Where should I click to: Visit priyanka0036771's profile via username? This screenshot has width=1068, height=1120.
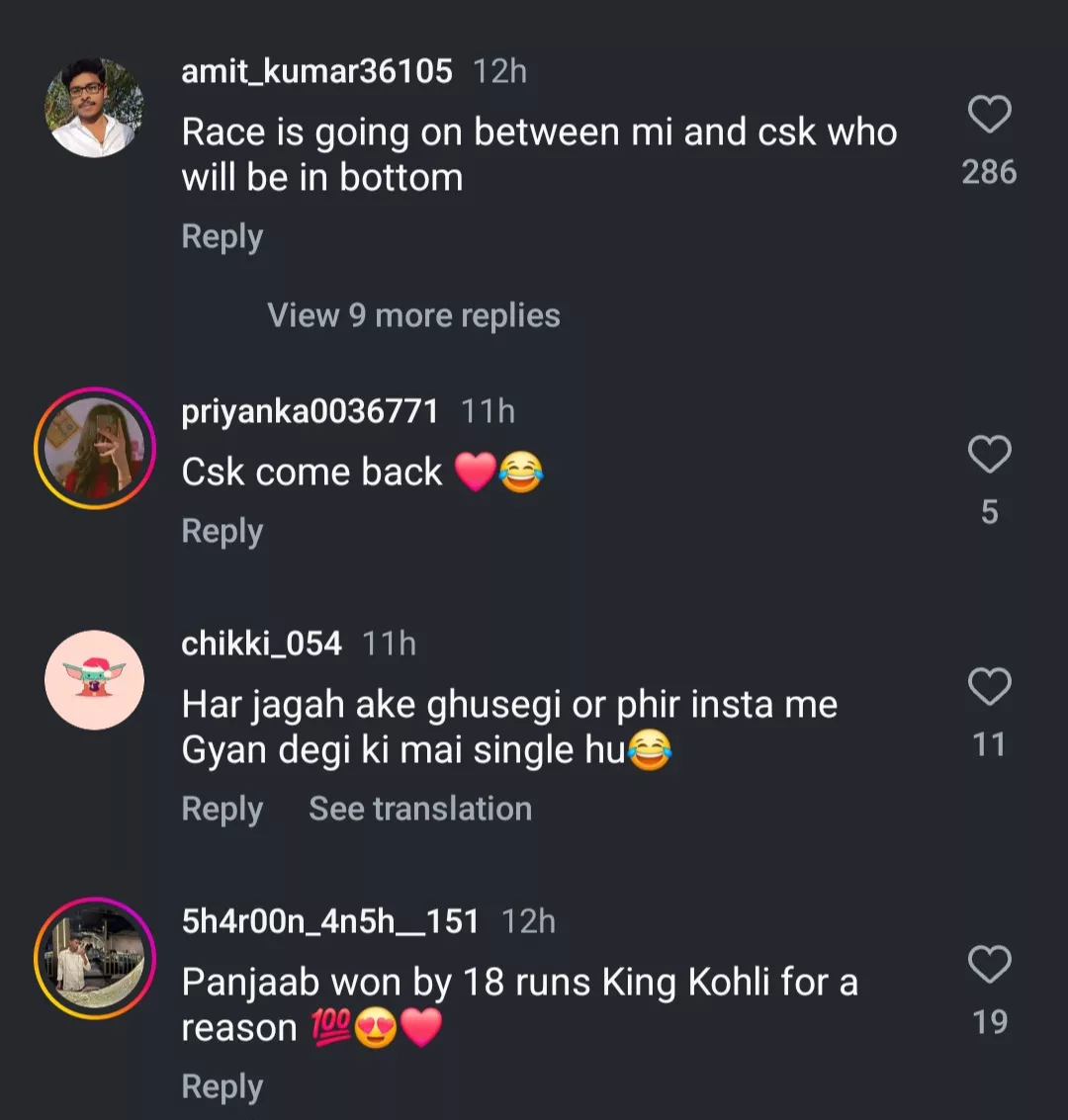[310, 411]
